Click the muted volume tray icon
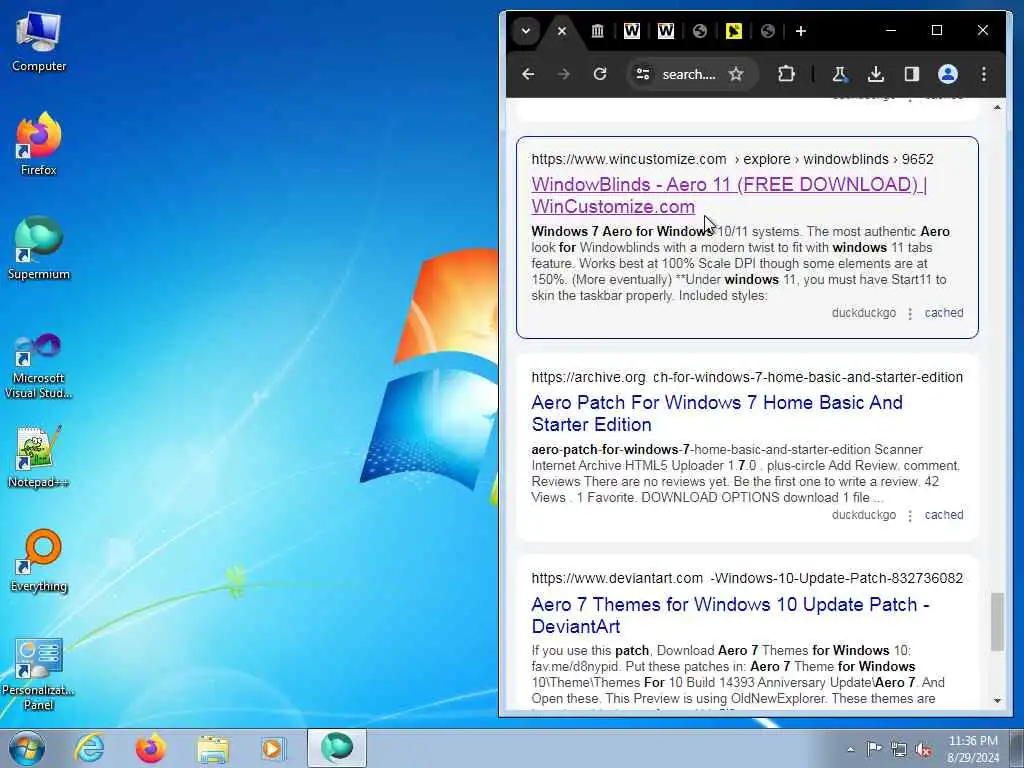 pyautogui.click(x=923, y=749)
